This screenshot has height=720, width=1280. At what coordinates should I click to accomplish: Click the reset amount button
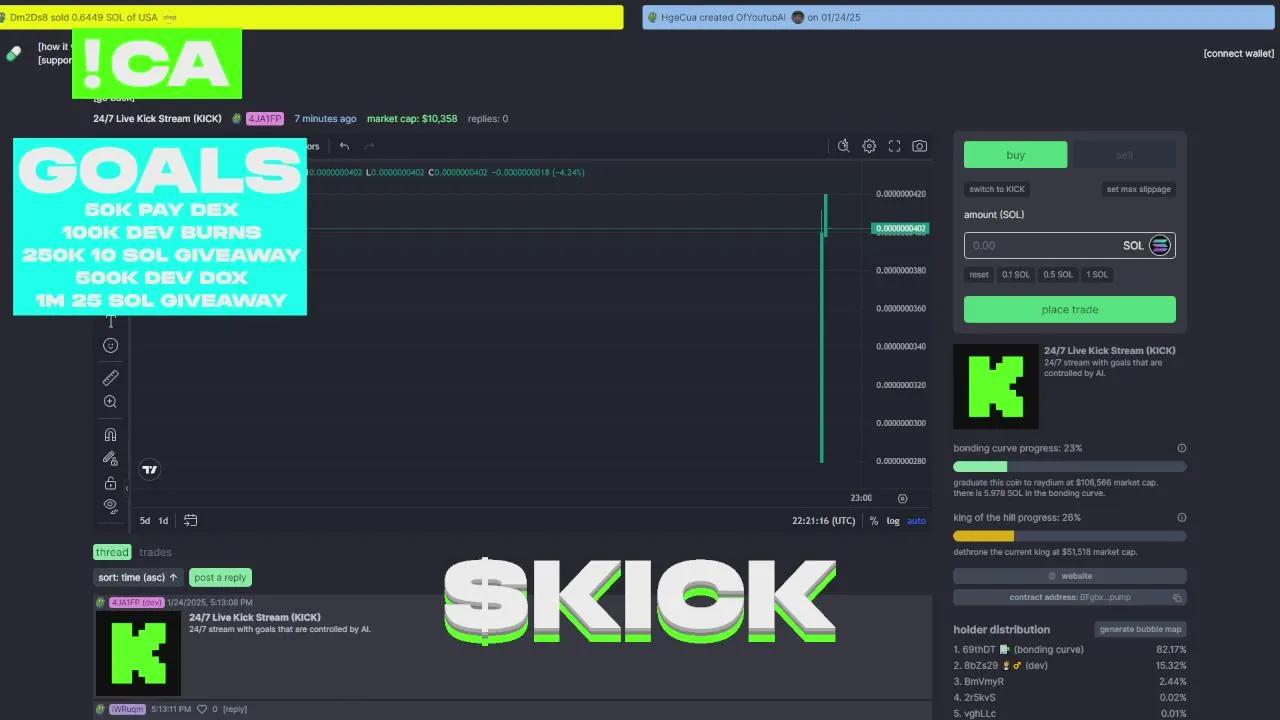coord(979,274)
